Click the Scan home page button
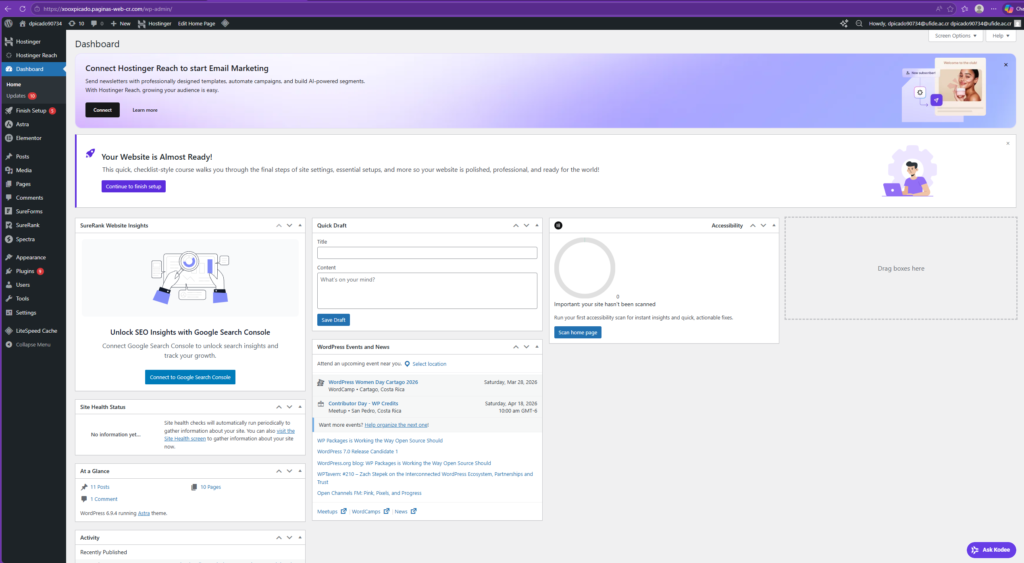The height and width of the screenshot is (563, 1024). click(578, 332)
